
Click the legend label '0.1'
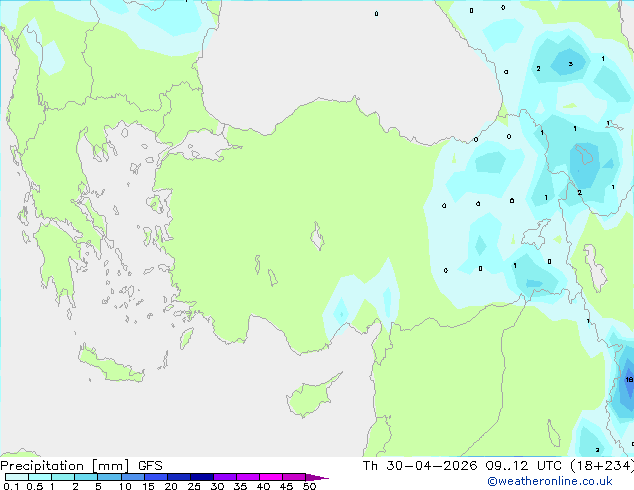11,486
